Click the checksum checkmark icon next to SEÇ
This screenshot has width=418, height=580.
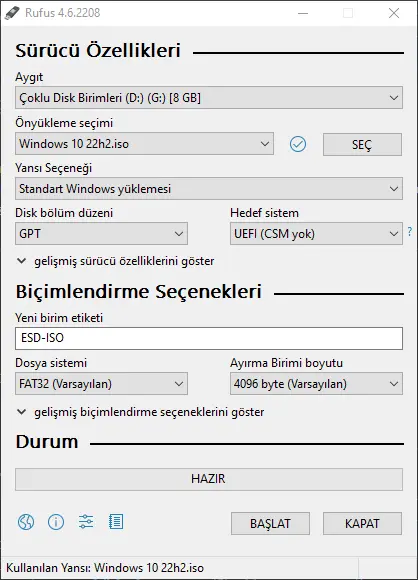pos(298,144)
